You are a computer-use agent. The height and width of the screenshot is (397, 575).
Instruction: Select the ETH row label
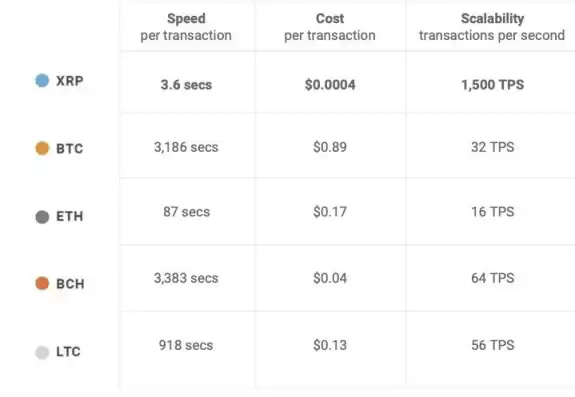point(70,216)
